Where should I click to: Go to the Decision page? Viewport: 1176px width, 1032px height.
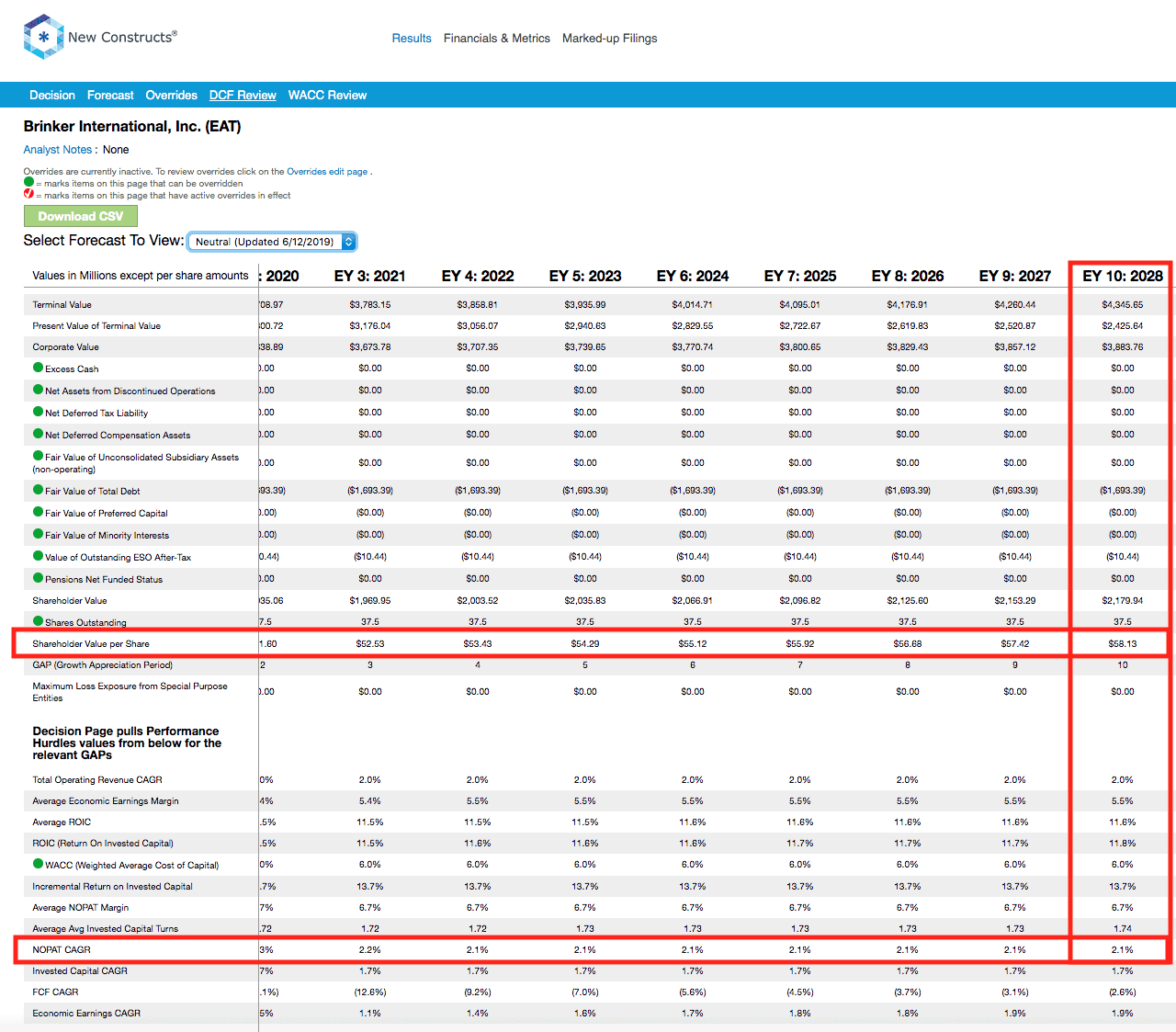[x=52, y=96]
